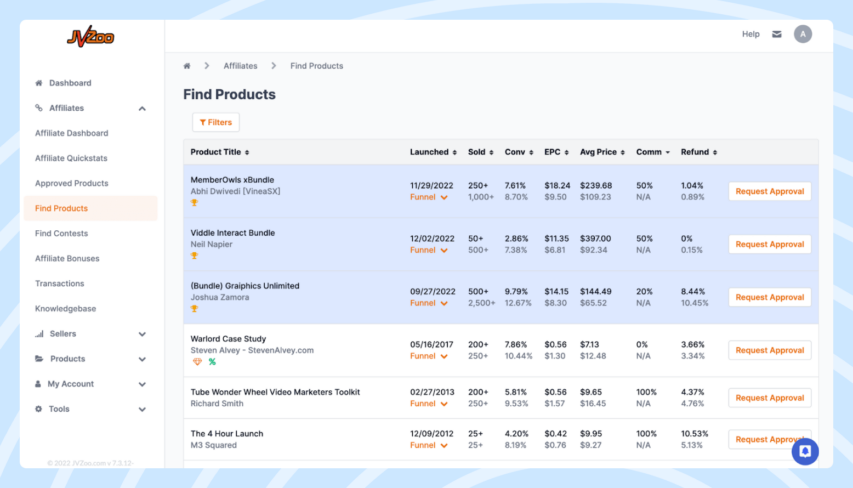Click the green percent icon under Warlord Case Study
The width and height of the screenshot is (853, 488).
tap(212, 362)
